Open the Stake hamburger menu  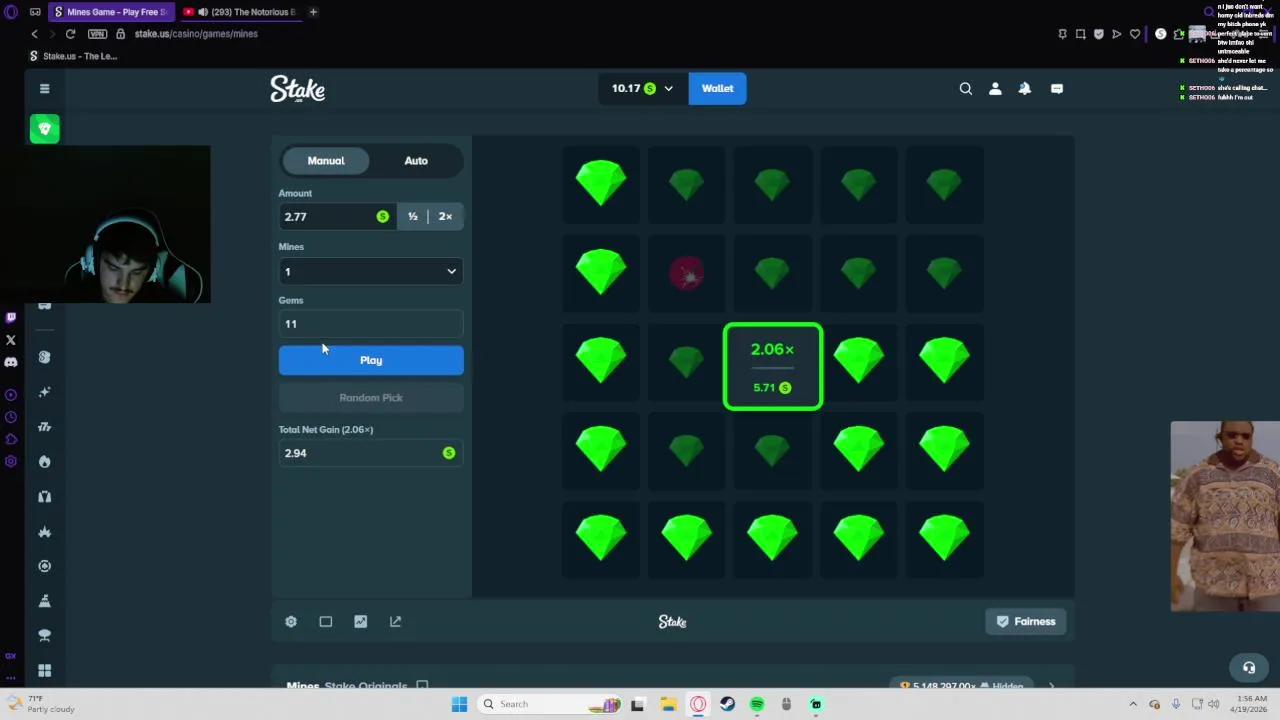[x=44, y=88]
